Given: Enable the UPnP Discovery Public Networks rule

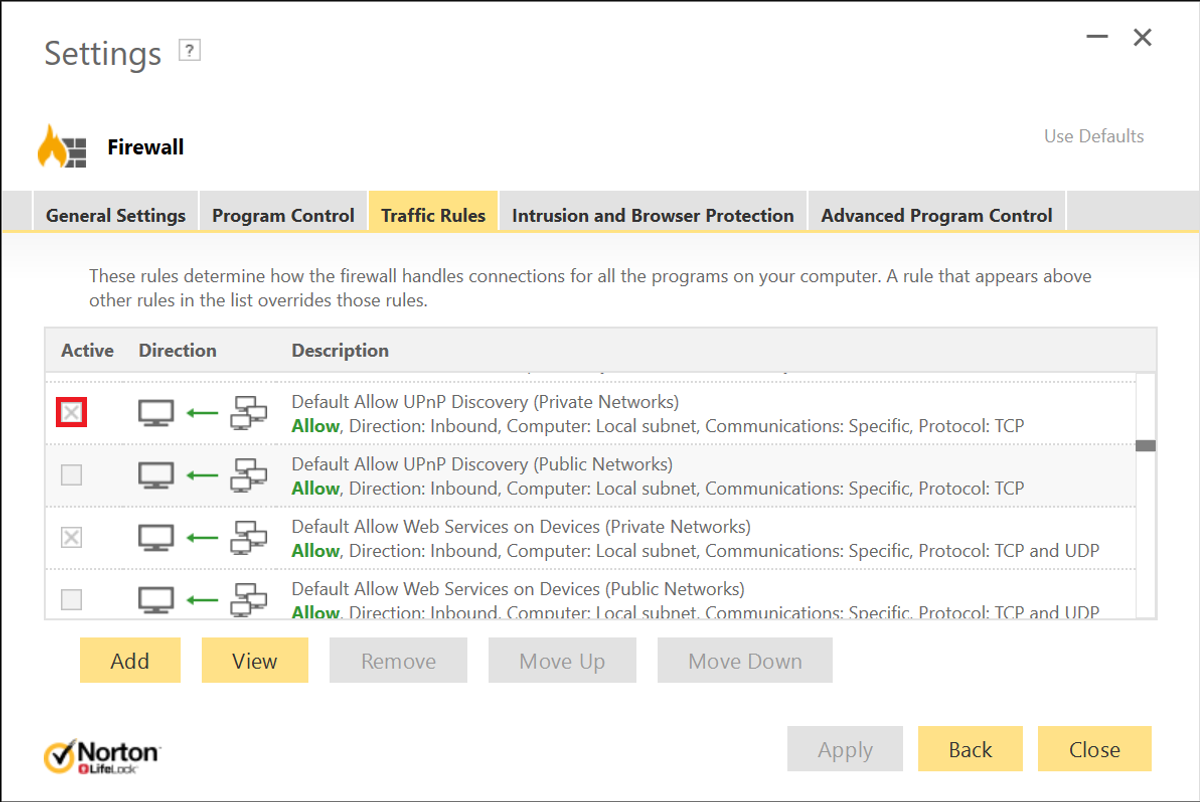Looking at the screenshot, I should (71, 474).
